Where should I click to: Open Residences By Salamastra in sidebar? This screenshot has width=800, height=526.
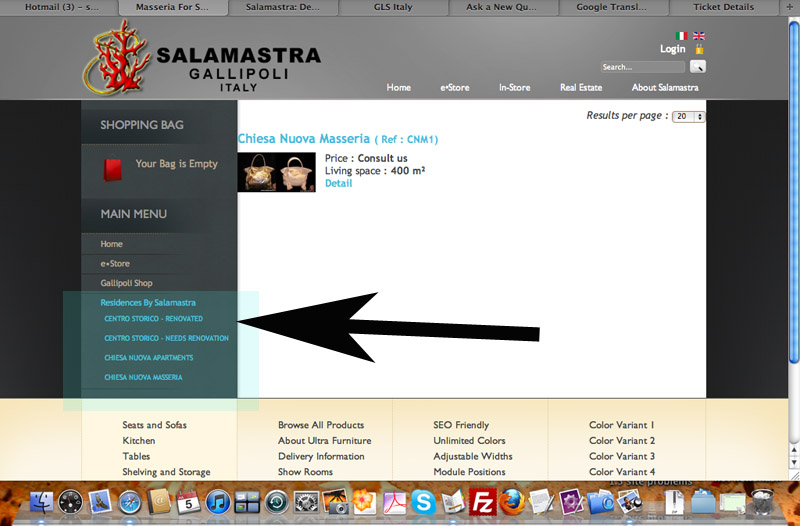click(148, 303)
